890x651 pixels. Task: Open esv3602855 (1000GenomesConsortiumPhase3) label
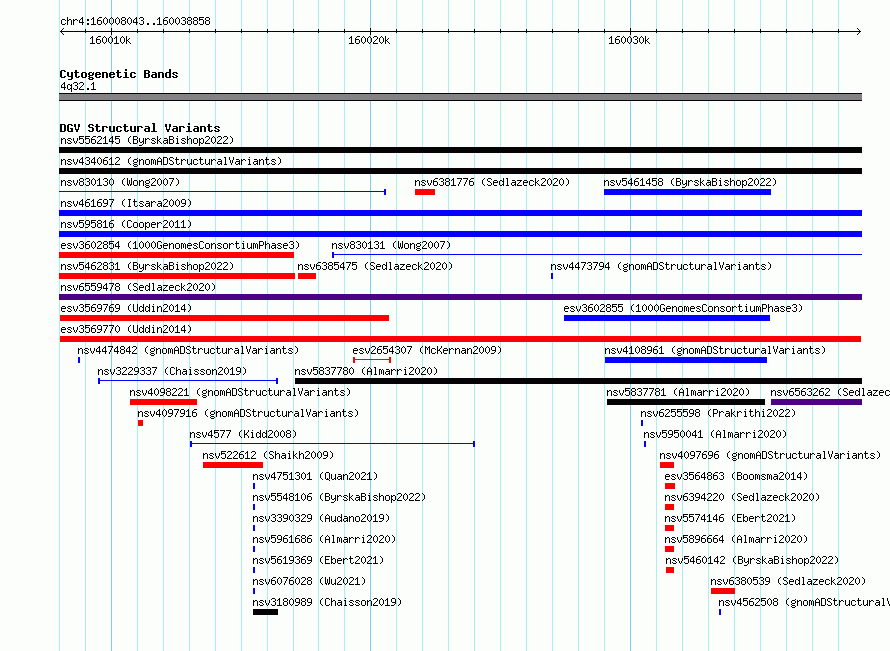683,308
